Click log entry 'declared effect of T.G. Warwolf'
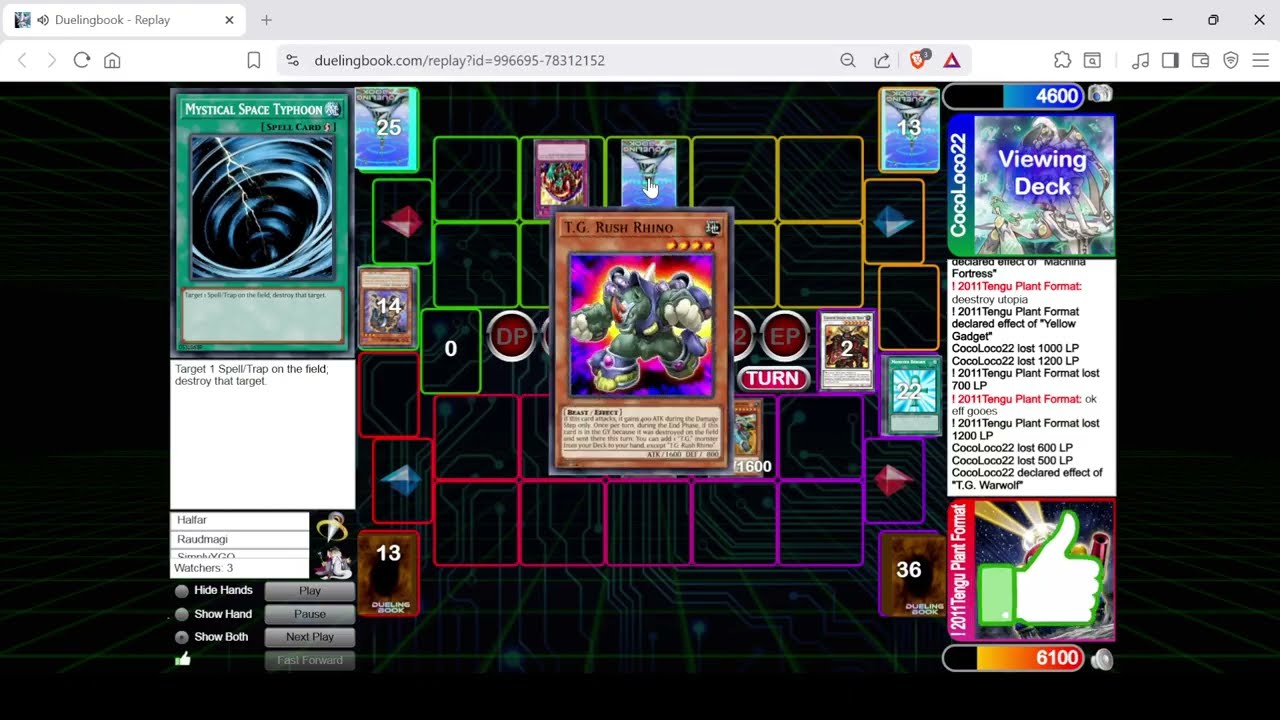The image size is (1280, 720). pos(1027,479)
